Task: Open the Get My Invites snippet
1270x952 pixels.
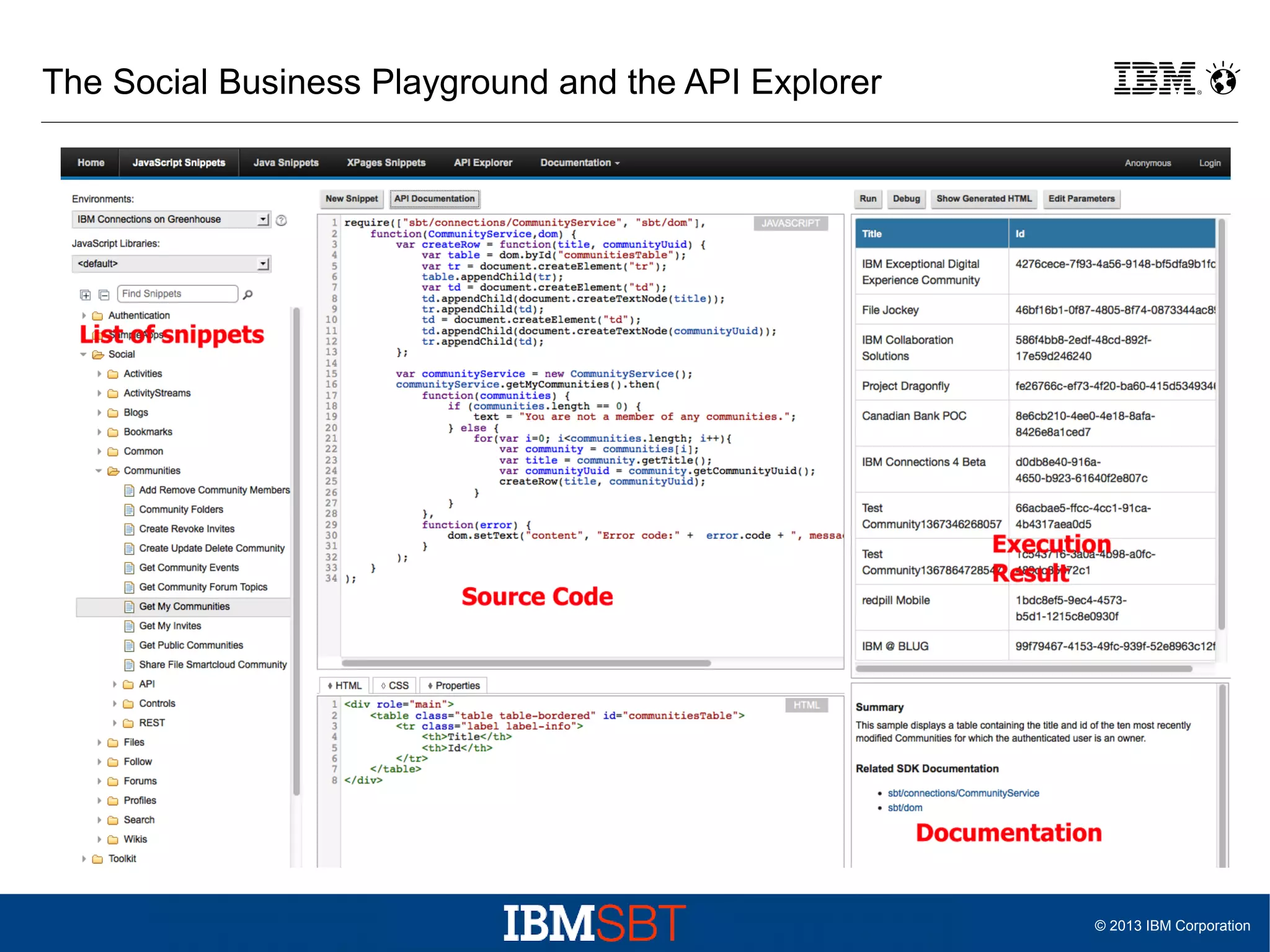Action: point(170,626)
